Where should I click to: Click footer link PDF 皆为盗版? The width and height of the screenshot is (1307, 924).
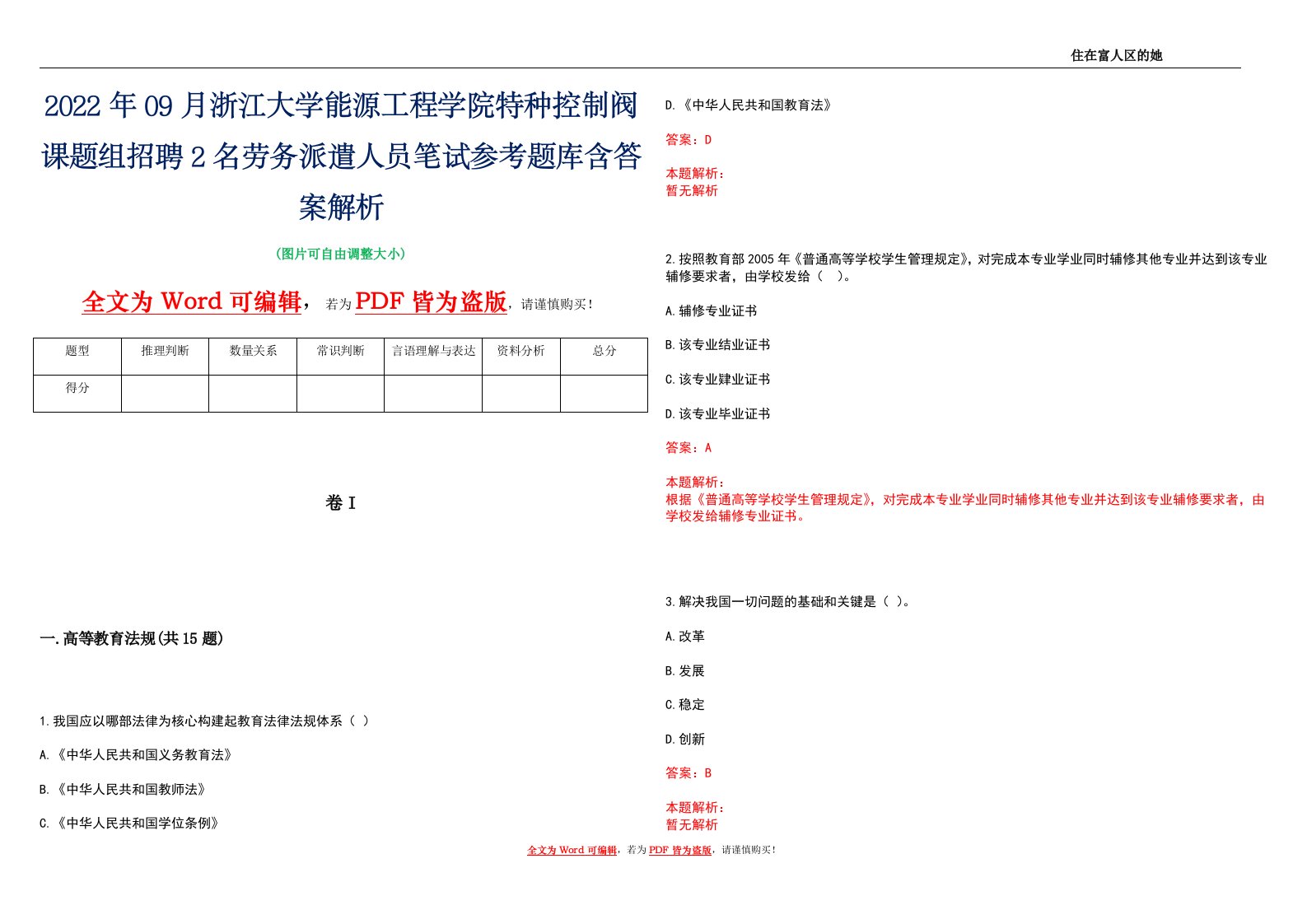coord(679,850)
